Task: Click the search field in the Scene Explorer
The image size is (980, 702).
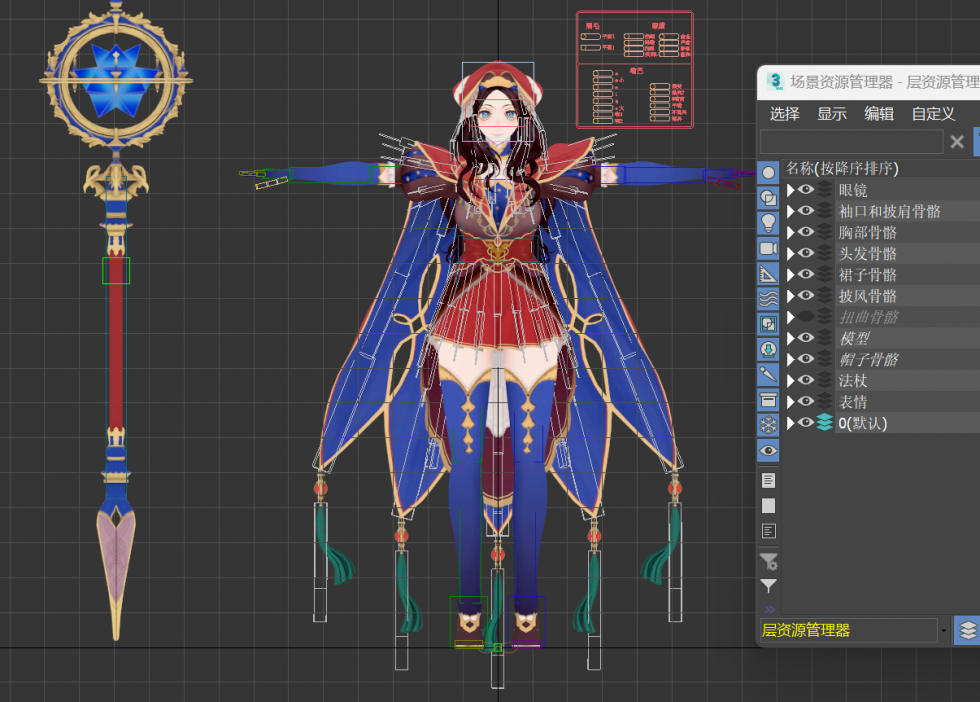Action: pos(851,142)
